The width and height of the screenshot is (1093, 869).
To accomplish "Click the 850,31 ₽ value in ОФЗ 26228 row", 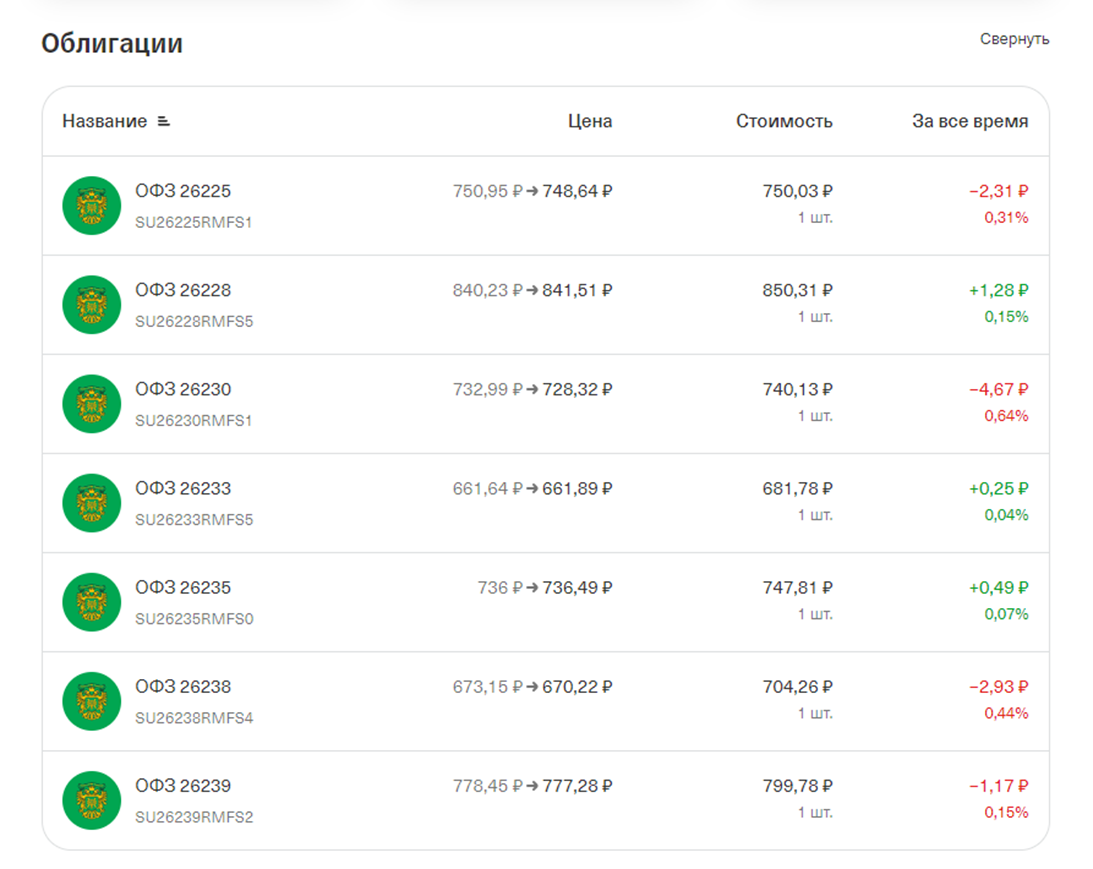I will click(797, 290).
